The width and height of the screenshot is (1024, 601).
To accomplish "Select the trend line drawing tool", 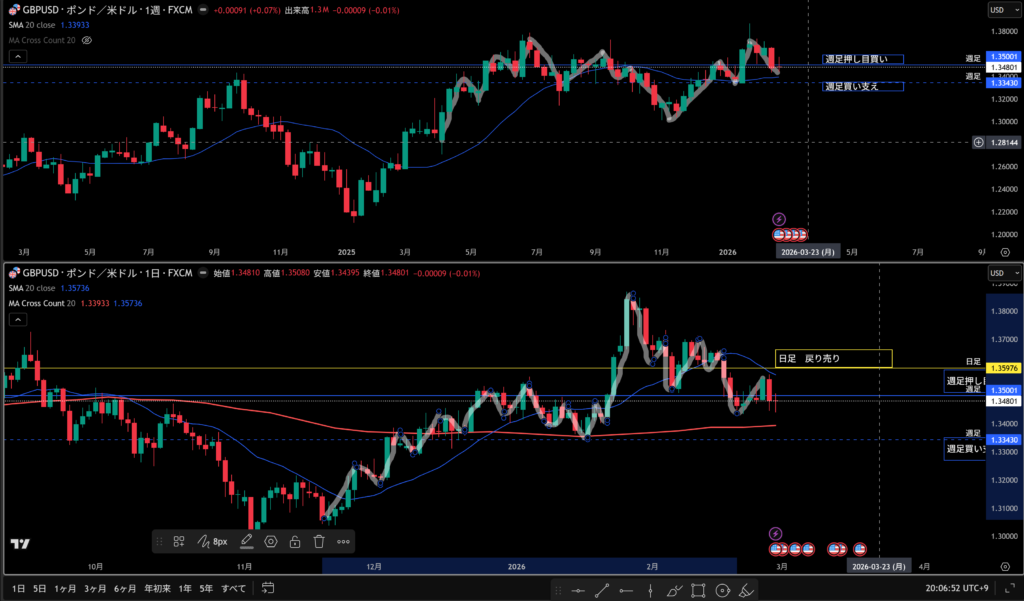I will point(602,590).
